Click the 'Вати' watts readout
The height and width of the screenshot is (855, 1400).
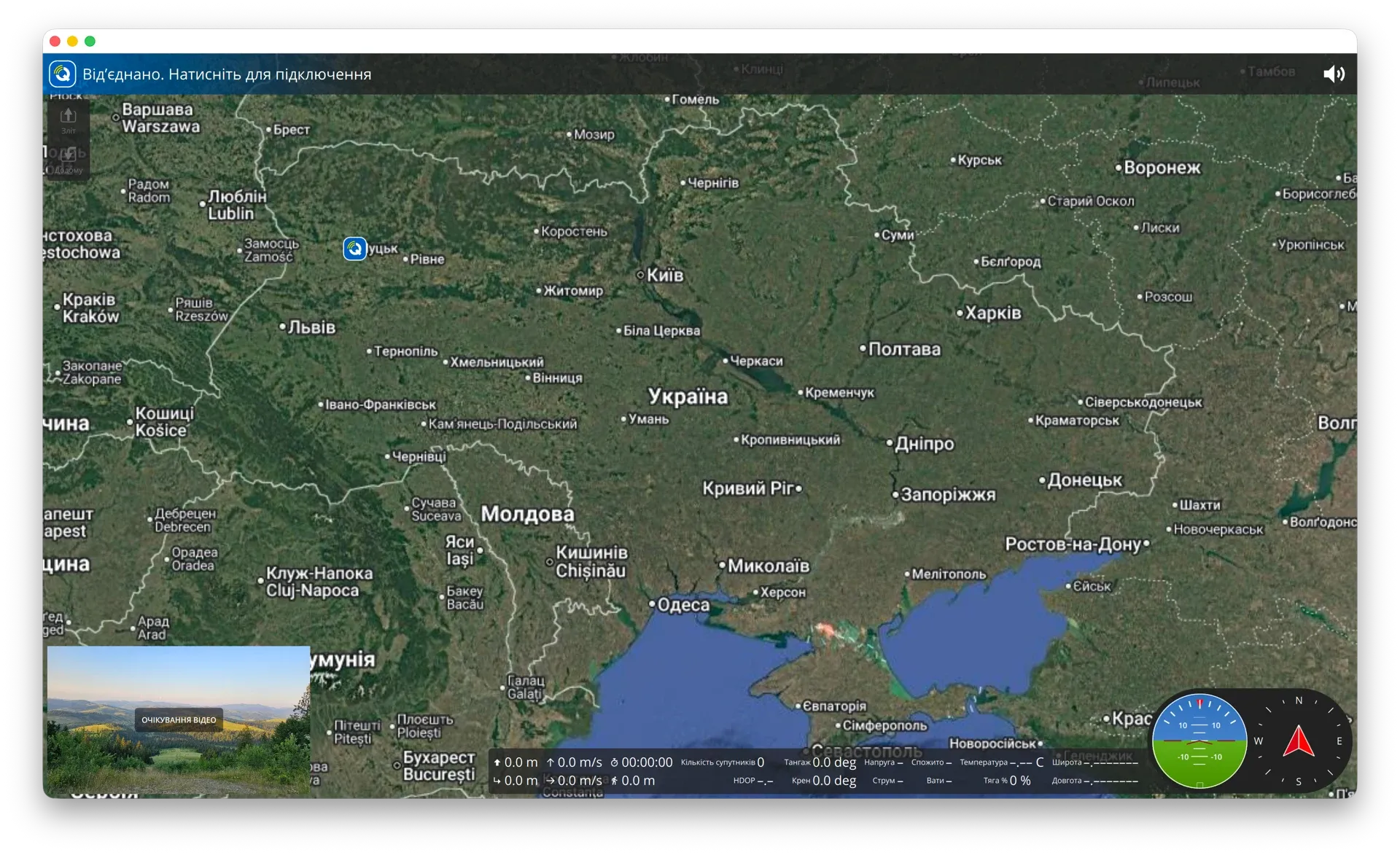point(939,781)
